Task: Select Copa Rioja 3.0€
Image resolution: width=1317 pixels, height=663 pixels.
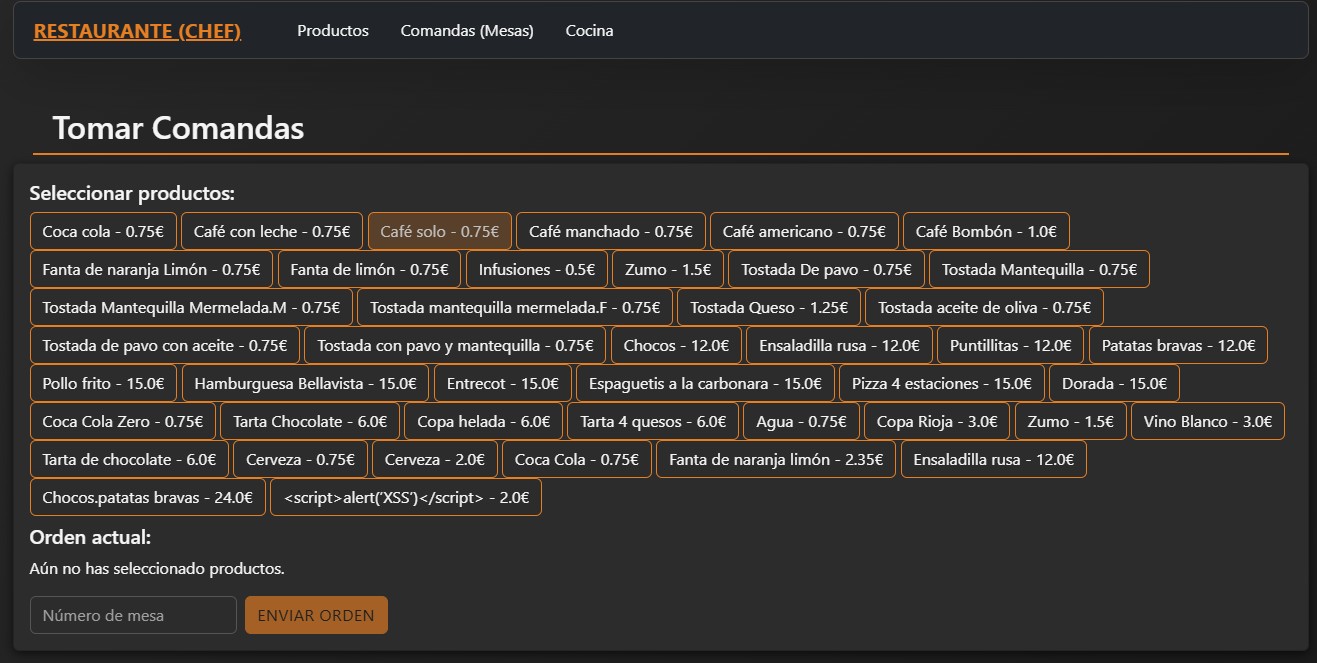Action: pos(937,421)
